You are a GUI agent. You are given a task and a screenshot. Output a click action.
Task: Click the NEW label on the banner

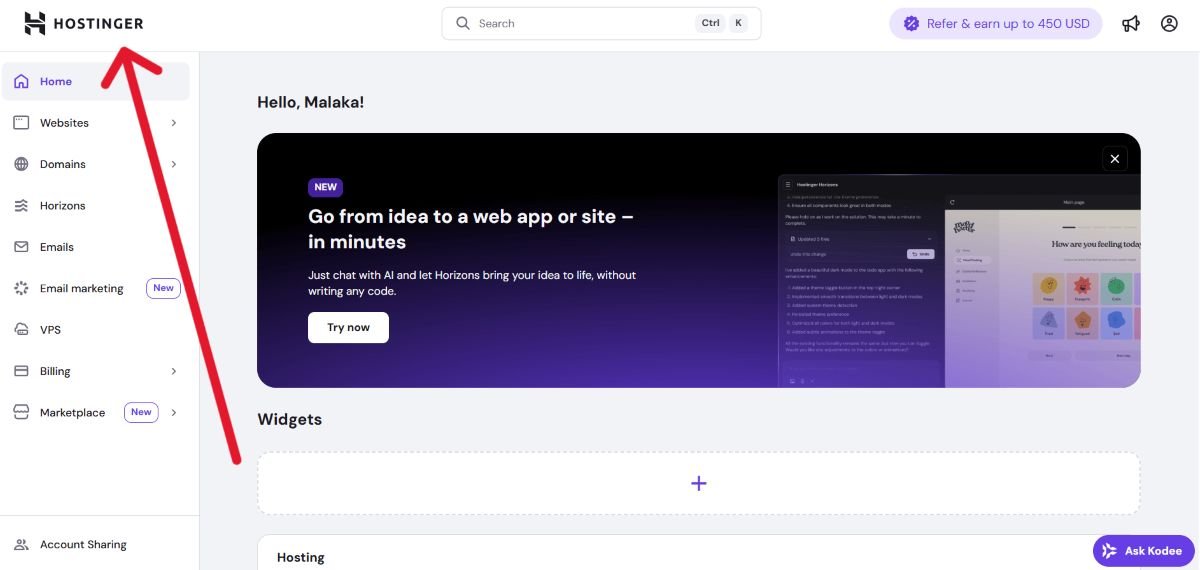[x=325, y=187]
